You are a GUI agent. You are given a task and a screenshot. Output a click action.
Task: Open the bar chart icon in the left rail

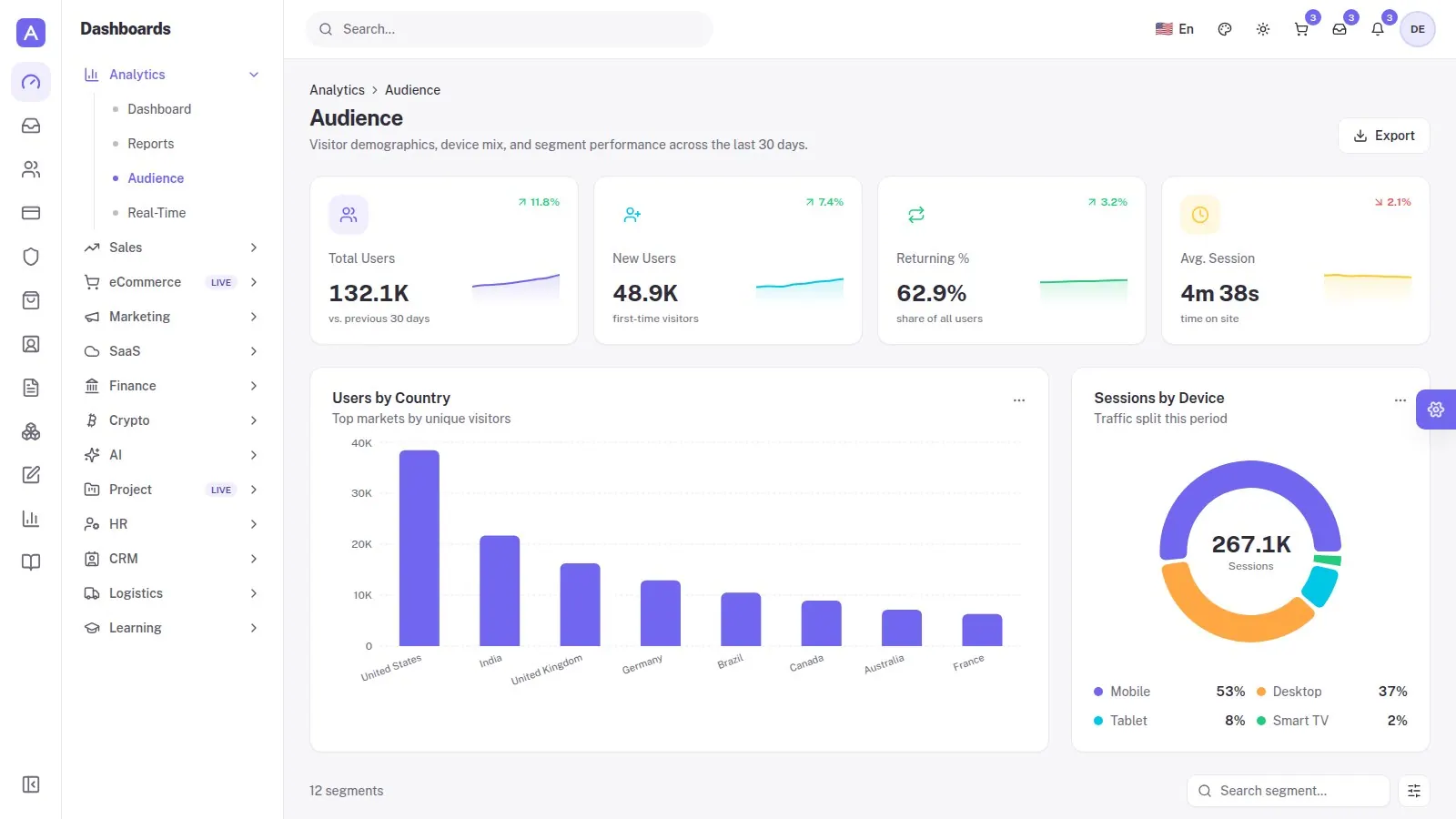(x=31, y=519)
